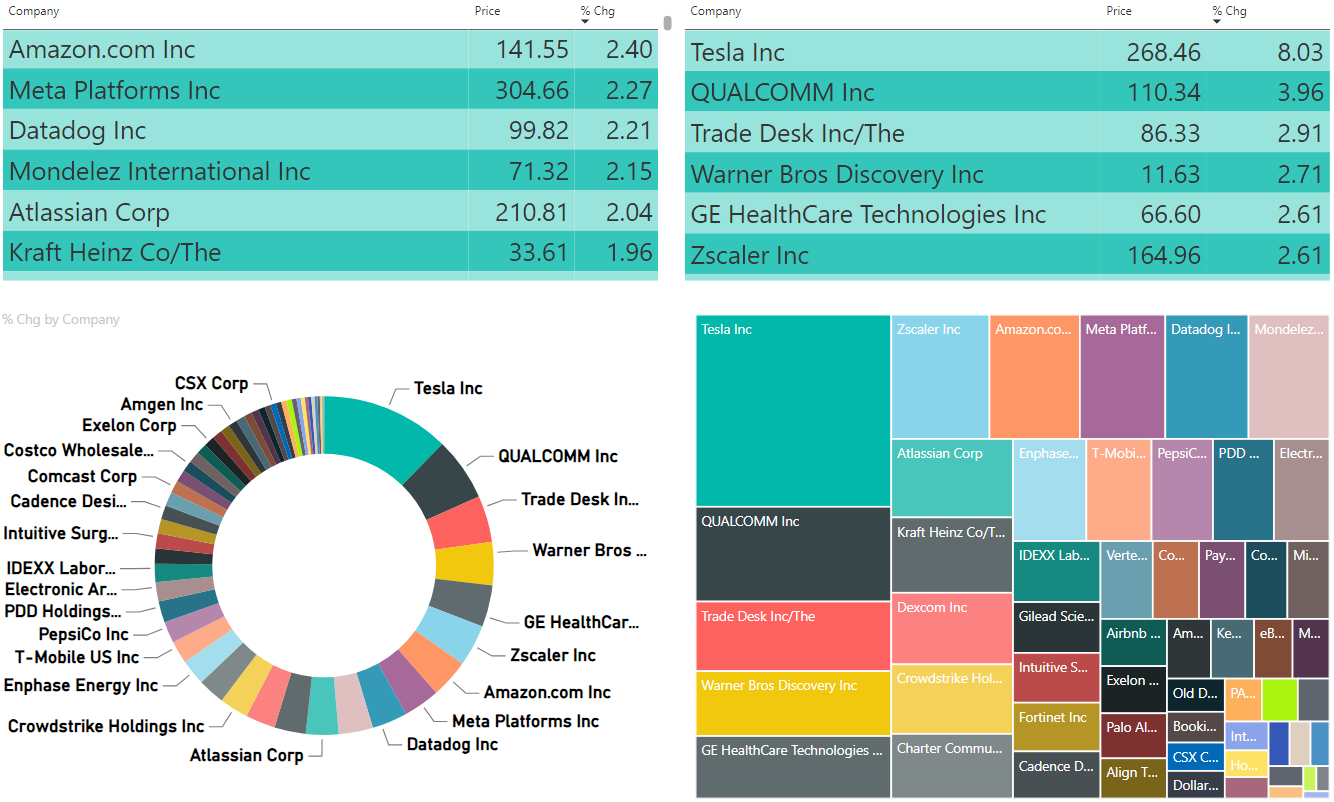1334x802 pixels.
Task: Select Atlassian Corp treemap tile
Action: (x=952, y=478)
